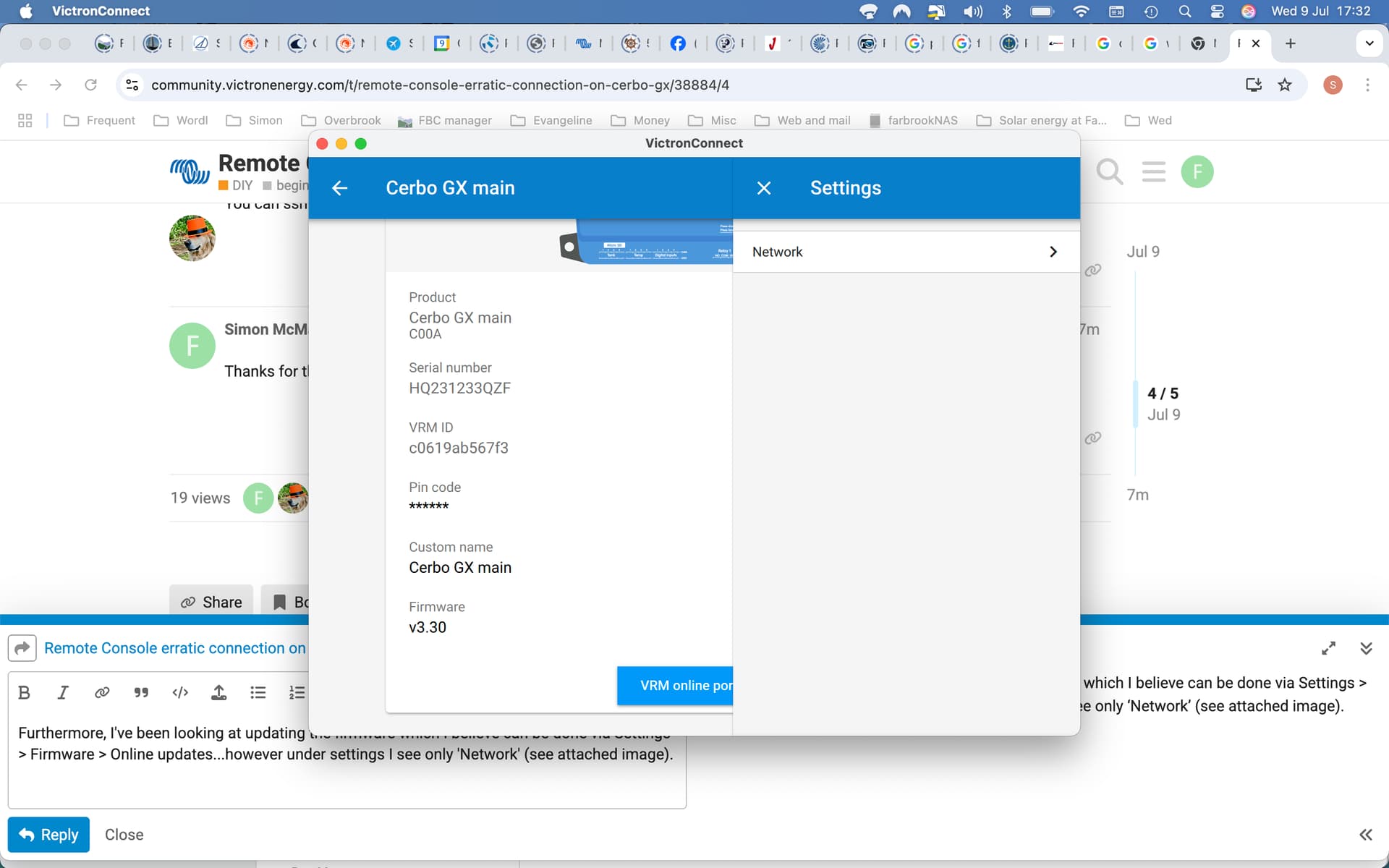Jump to 7m bottom timeline marker
This screenshot has height=868, width=1389.
coord(1137,495)
